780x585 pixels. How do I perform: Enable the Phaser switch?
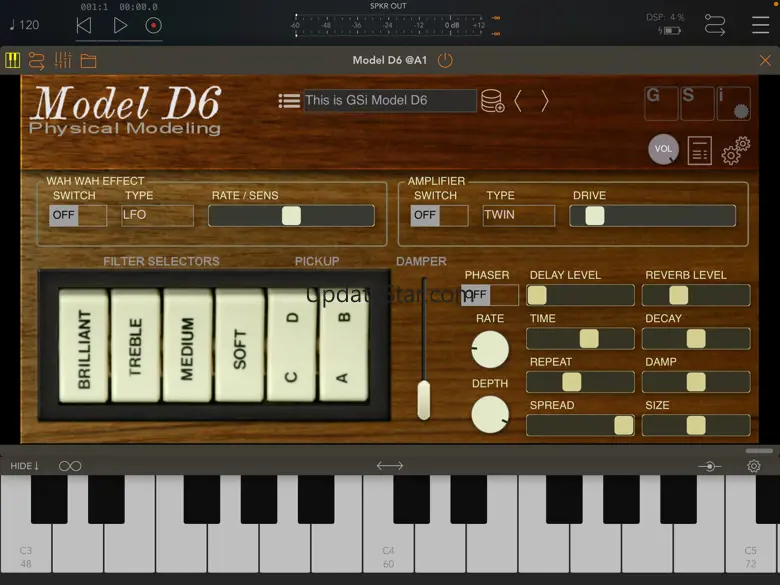tap(490, 295)
